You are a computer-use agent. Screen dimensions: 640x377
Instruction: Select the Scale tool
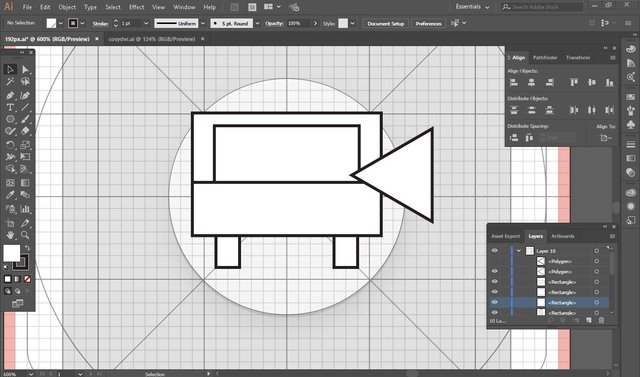pyautogui.click(x=25, y=145)
